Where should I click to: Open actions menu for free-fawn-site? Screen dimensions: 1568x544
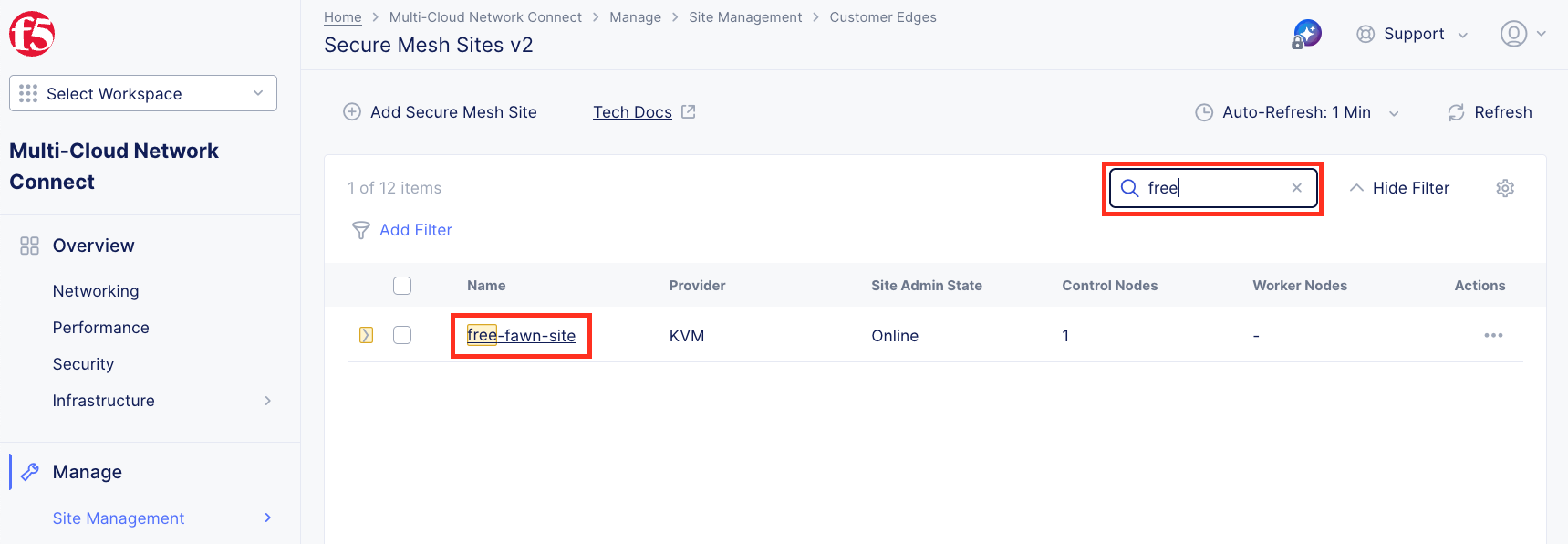1493,335
